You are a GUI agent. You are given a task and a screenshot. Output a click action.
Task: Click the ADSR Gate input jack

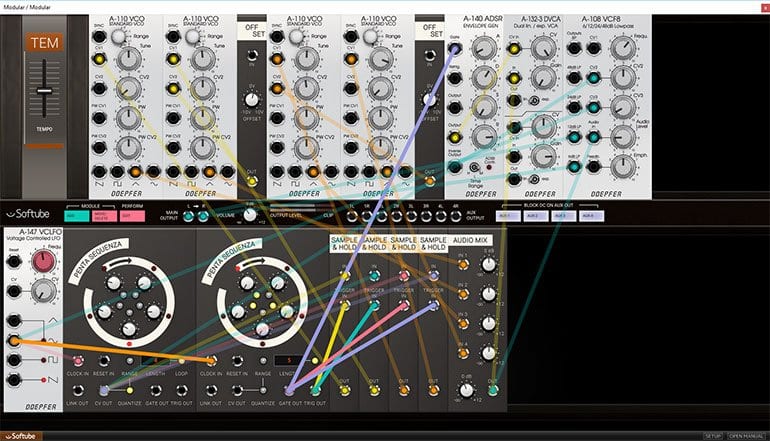click(455, 49)
